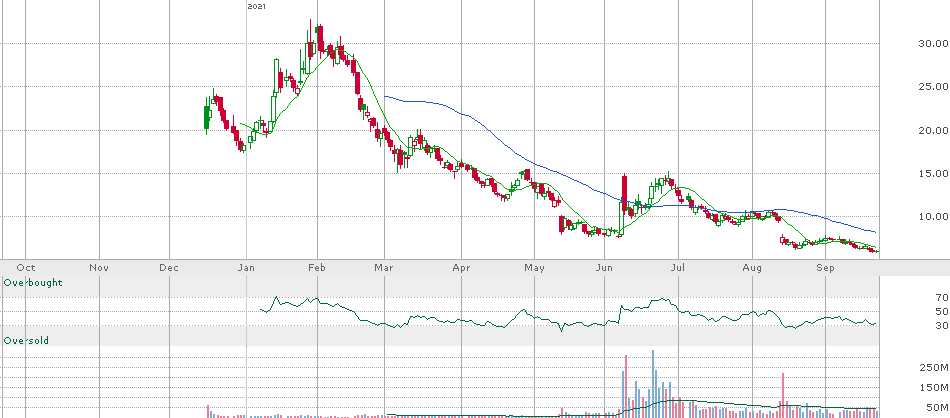This screenshot has width=950, height=418.
Task: Click the 'Jul' month label
Action: coord(679,267)
